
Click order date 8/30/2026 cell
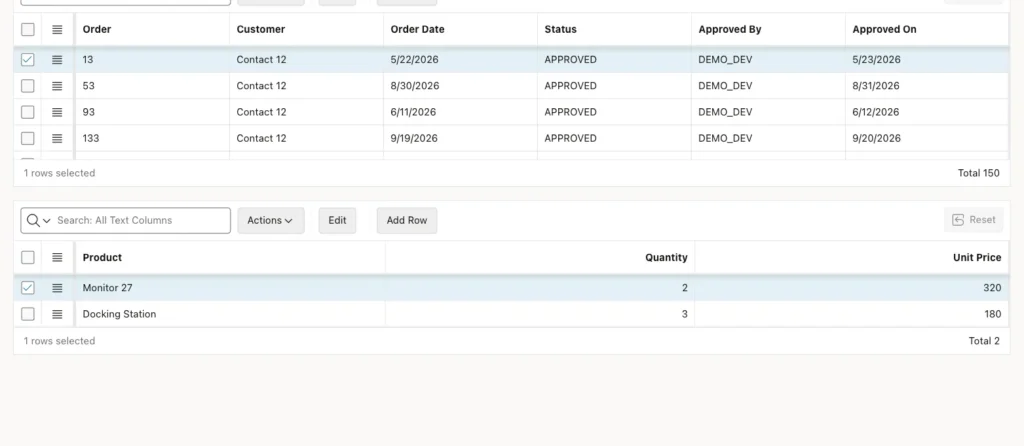(x=460, y=86)
